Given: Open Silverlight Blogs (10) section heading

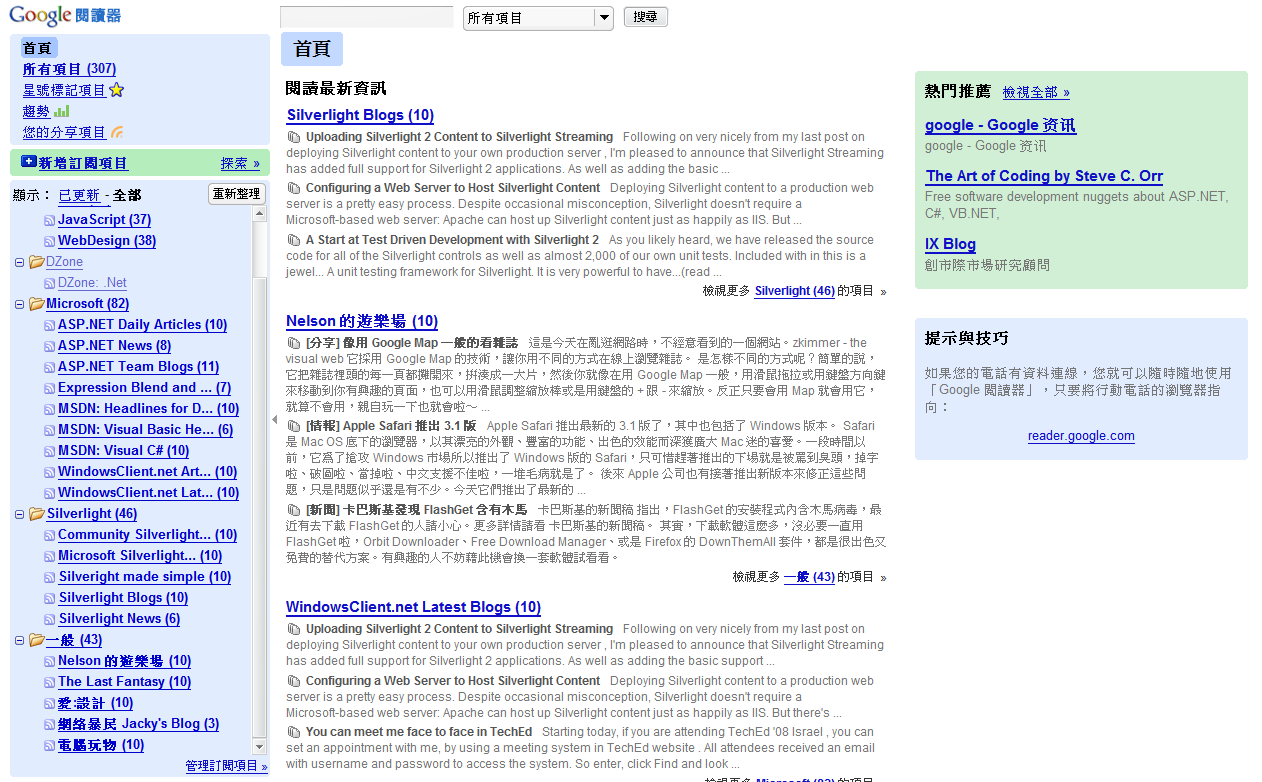Looking at the screenshot, I should pyautogui.click(x=360, y=115).
